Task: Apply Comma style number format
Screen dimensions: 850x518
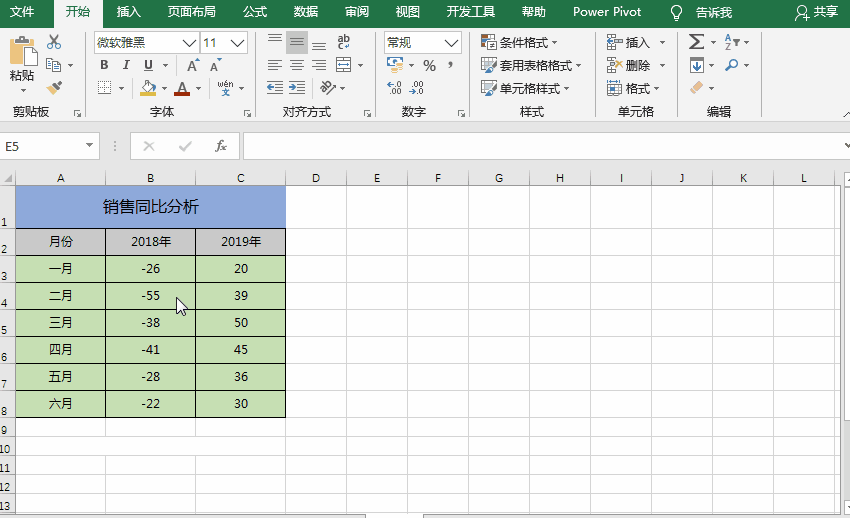Action: pyautogui.click(x=450, y=65)
